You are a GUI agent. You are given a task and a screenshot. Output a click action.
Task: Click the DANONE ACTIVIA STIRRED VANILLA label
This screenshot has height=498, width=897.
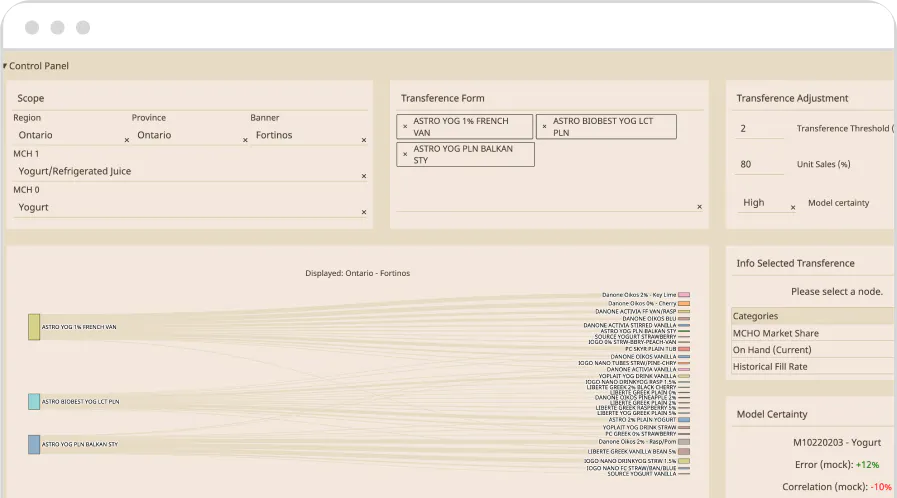(629, 325)
